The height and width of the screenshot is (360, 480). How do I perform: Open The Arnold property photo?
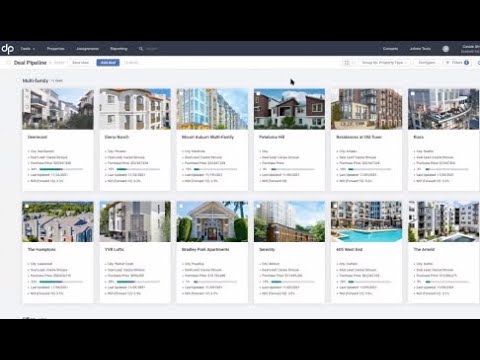pyautogui.click(x=443, y=221)
